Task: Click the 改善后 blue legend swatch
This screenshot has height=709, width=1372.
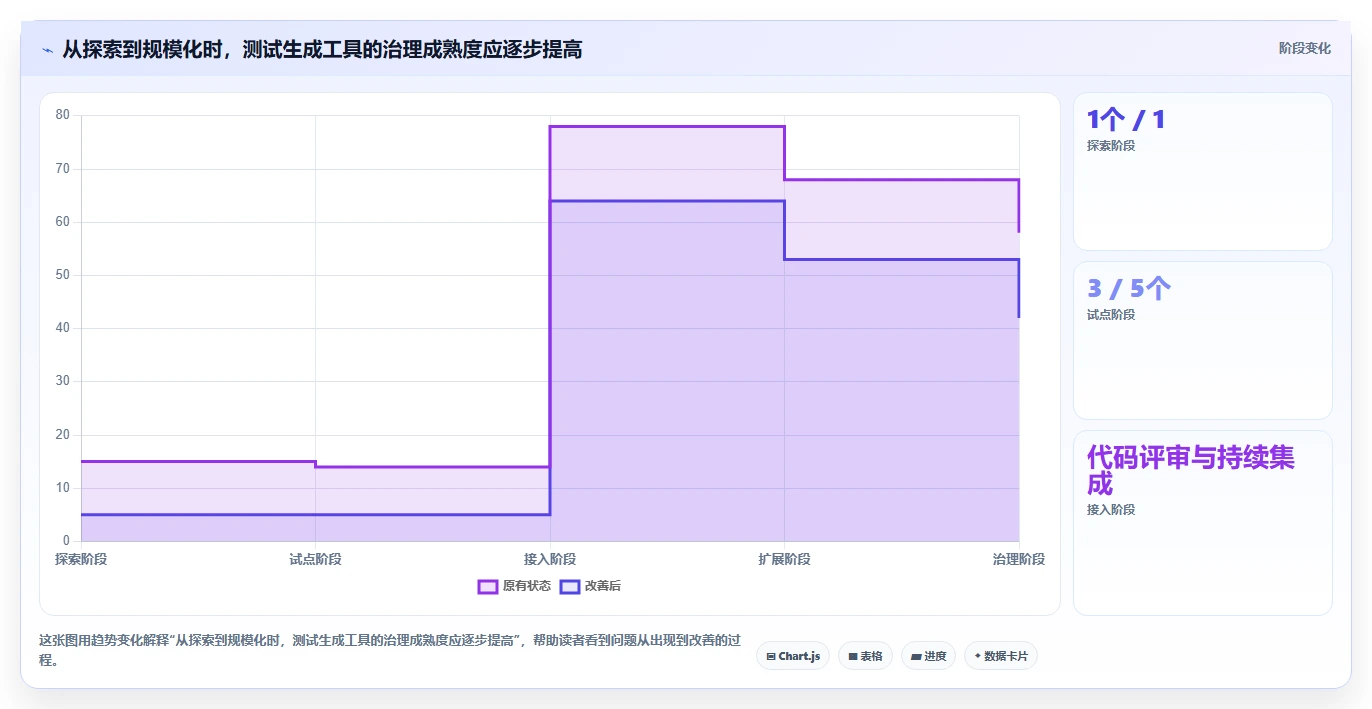Action: coord(570,586)
